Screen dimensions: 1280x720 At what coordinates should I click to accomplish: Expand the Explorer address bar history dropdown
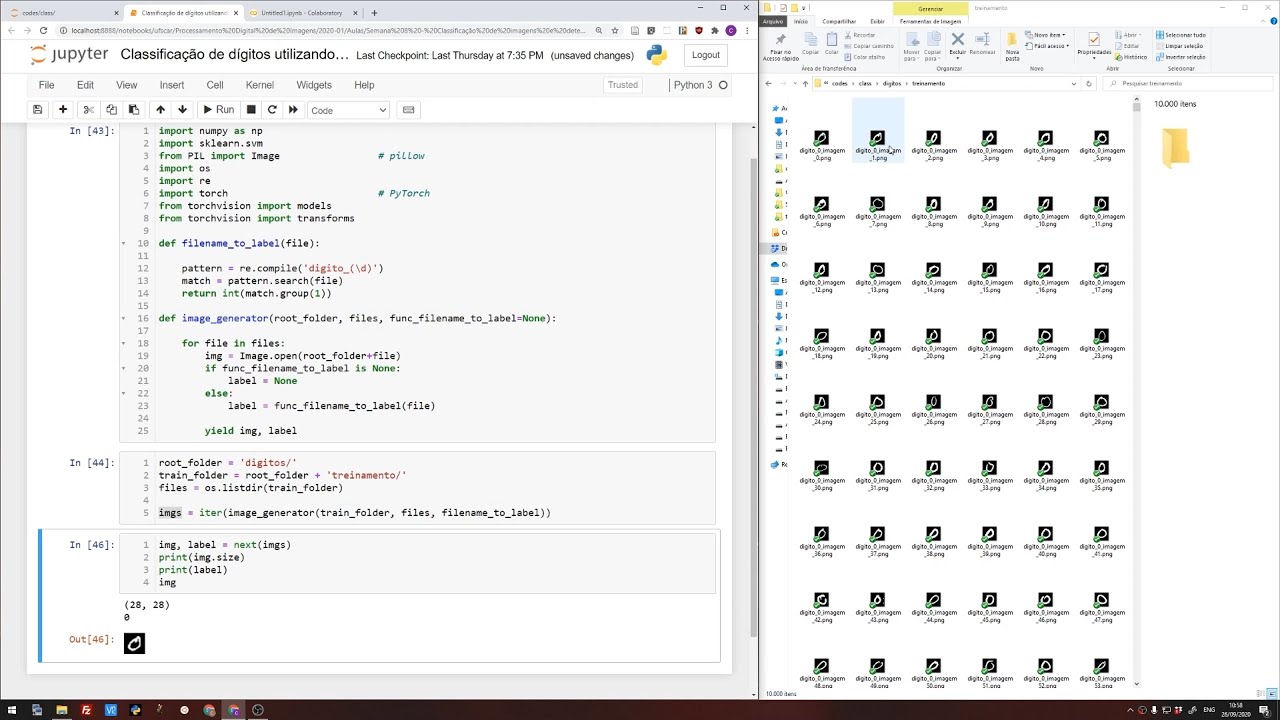(1073, 84)
